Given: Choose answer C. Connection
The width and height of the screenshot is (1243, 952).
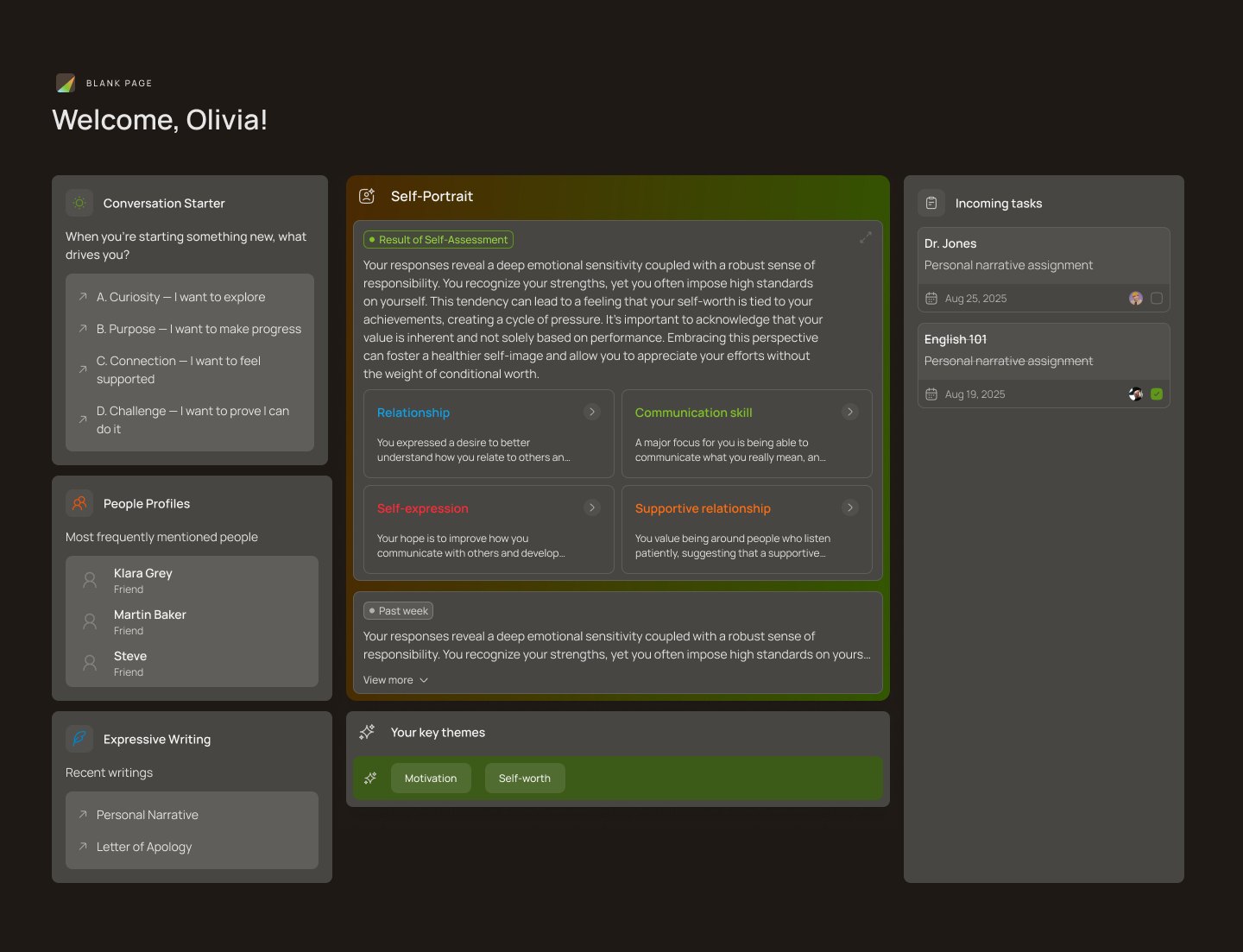Looking at the screenshot, I should (190, 369).
